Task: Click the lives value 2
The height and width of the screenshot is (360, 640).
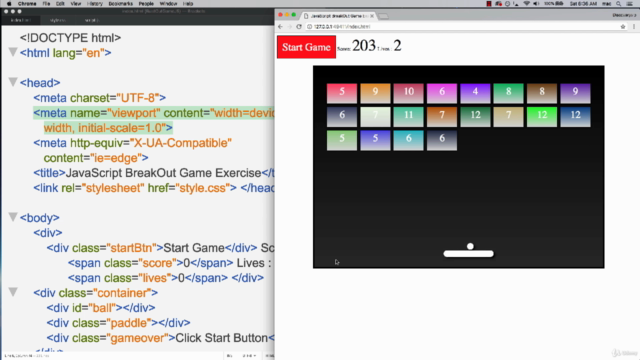Action: 398,46
